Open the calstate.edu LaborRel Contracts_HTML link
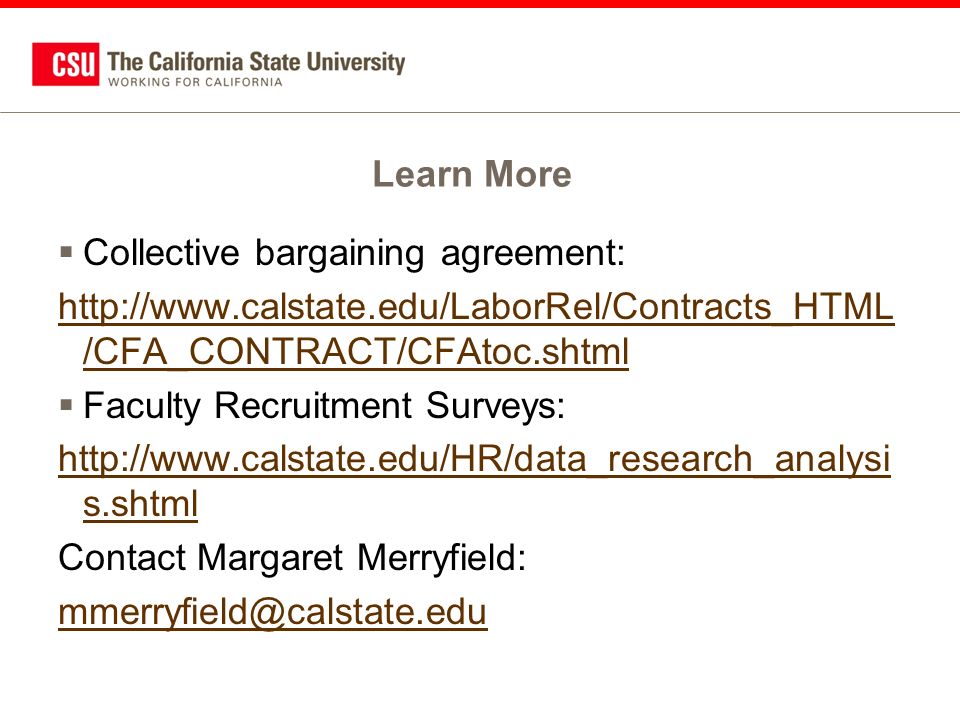Screen dimensions: 960x720 click(x=476, y=307)
